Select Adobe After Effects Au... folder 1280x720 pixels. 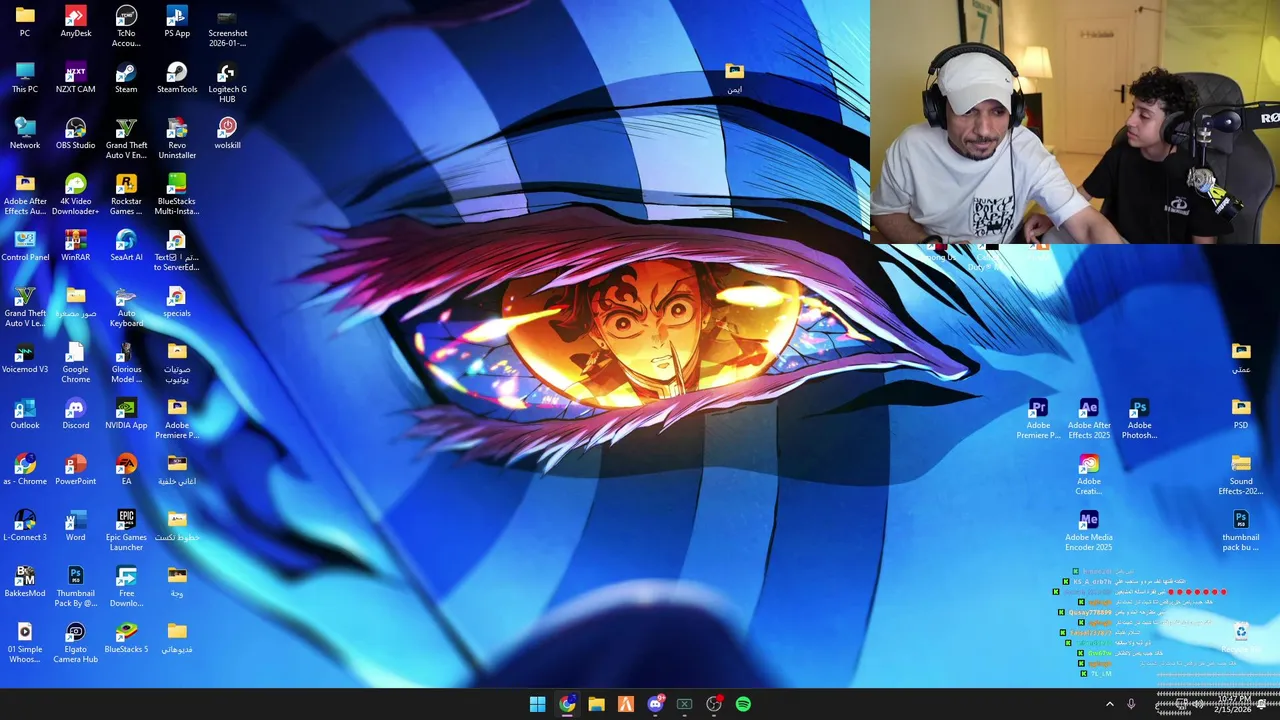[25, 194]
